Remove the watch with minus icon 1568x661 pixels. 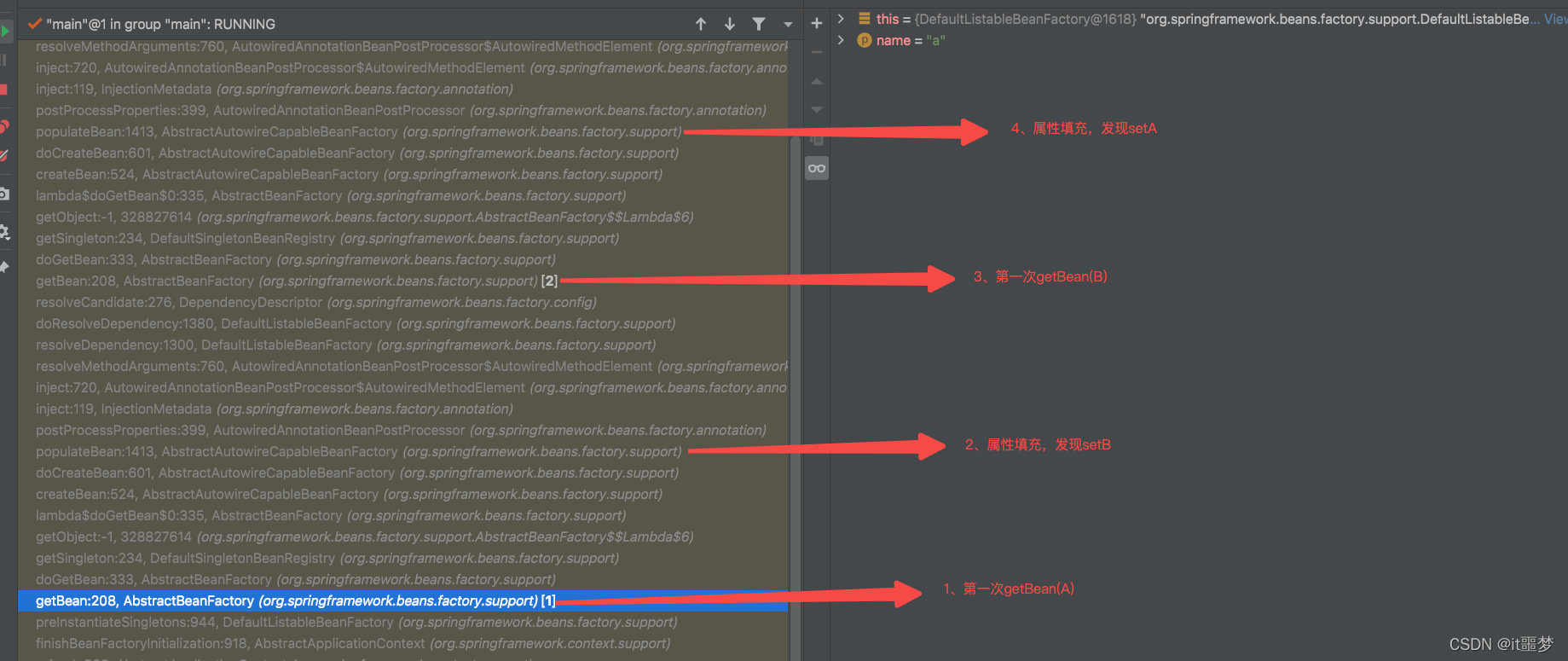(817, 52)
